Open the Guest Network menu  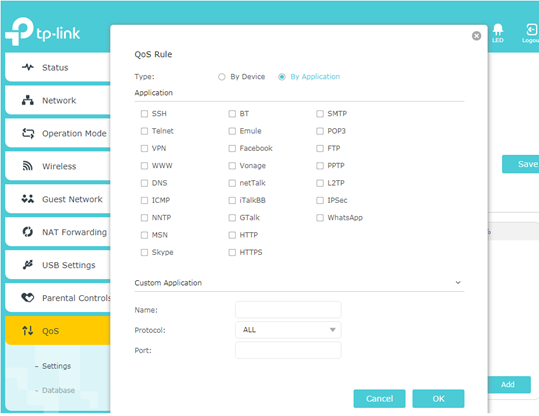coord(58,199)
